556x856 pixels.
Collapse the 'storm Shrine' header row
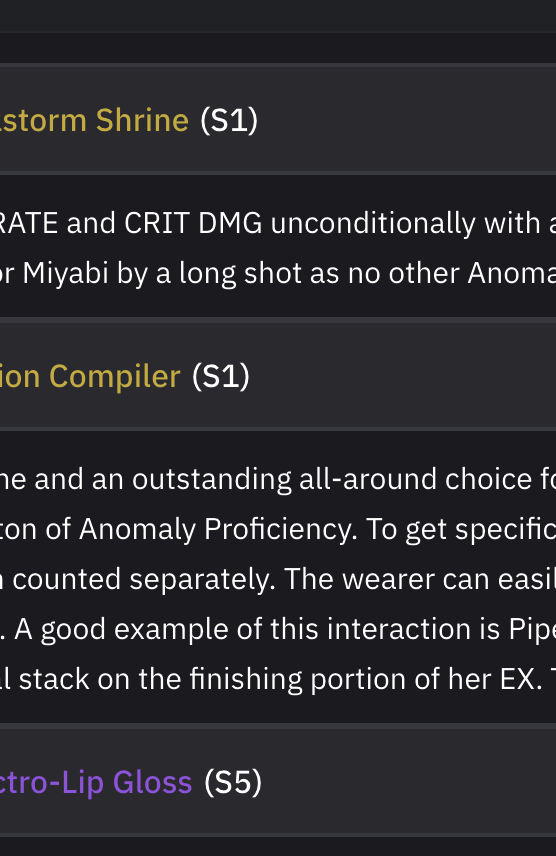278,119
